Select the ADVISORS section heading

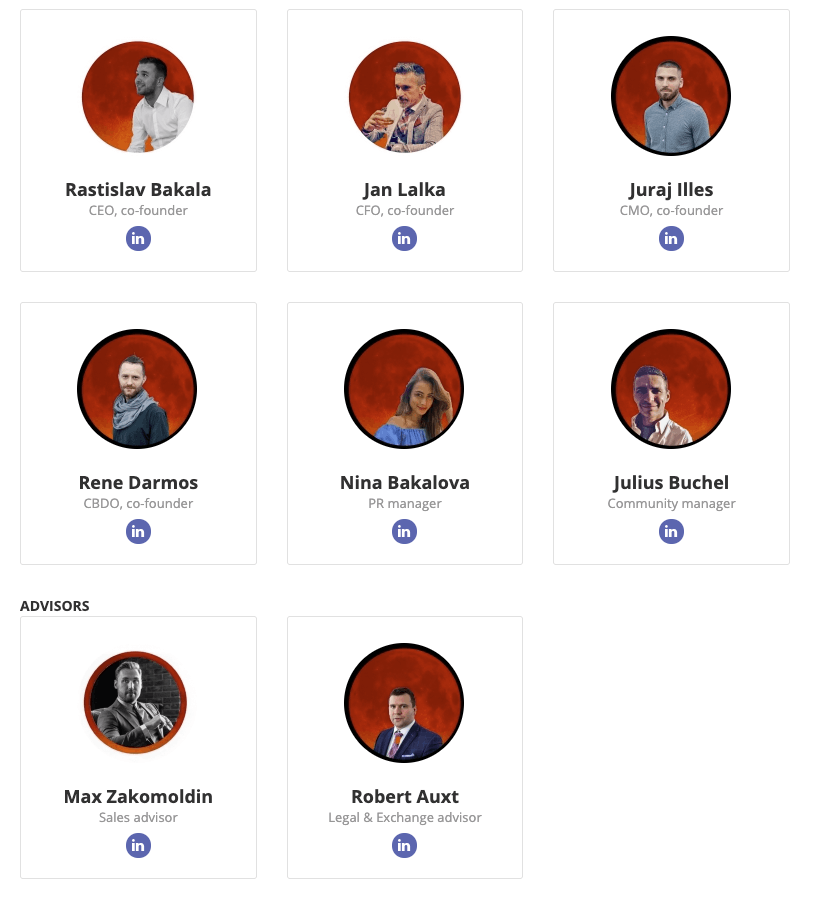click(x=55, y=606)
